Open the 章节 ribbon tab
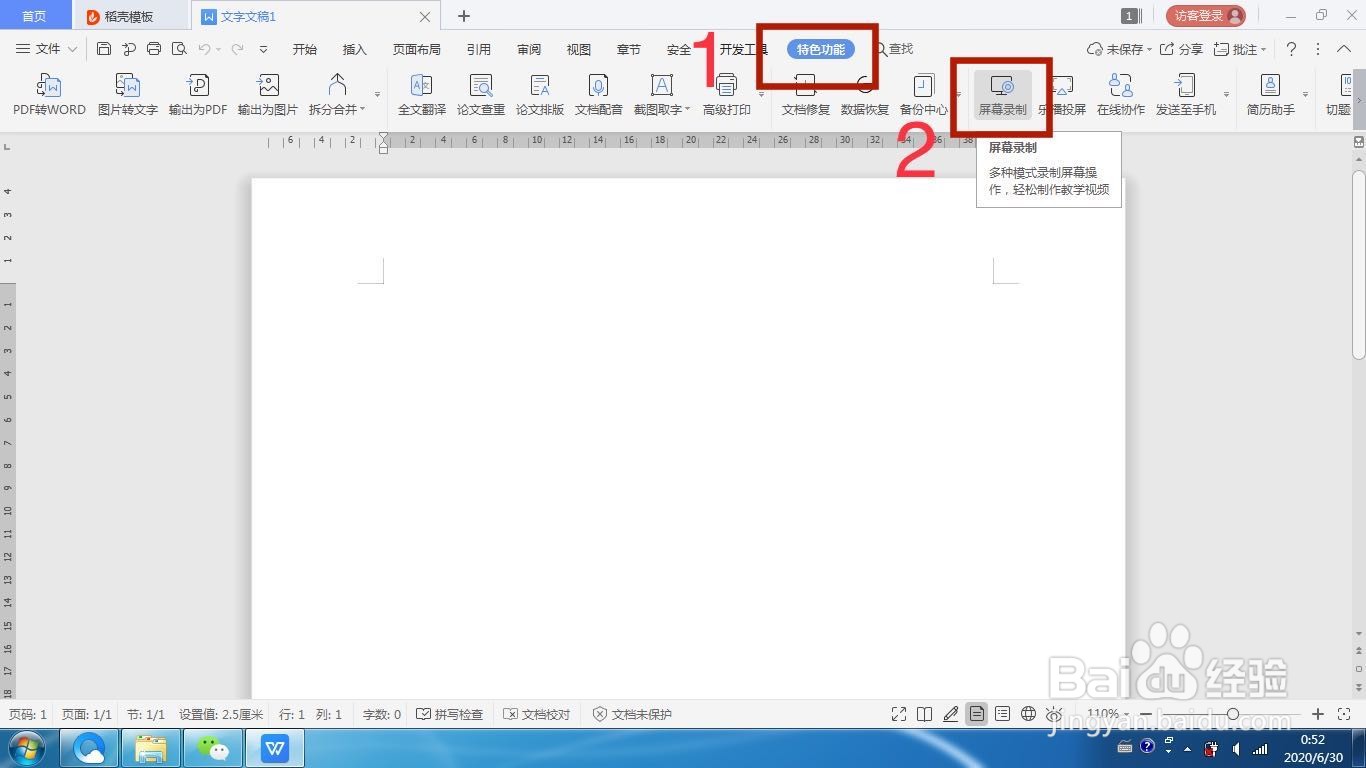Viewport: 1366px width, 768px height. [x=629, y=49]
